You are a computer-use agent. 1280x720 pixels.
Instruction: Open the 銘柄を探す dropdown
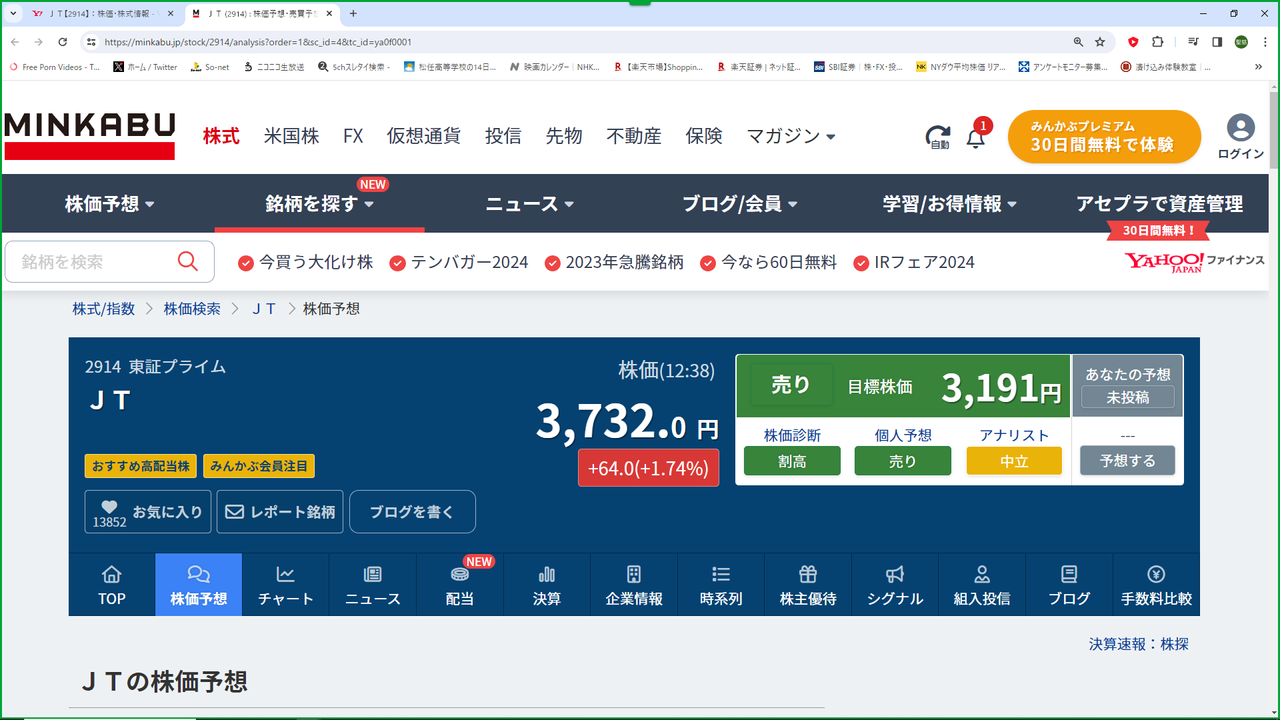click(320, 203)
